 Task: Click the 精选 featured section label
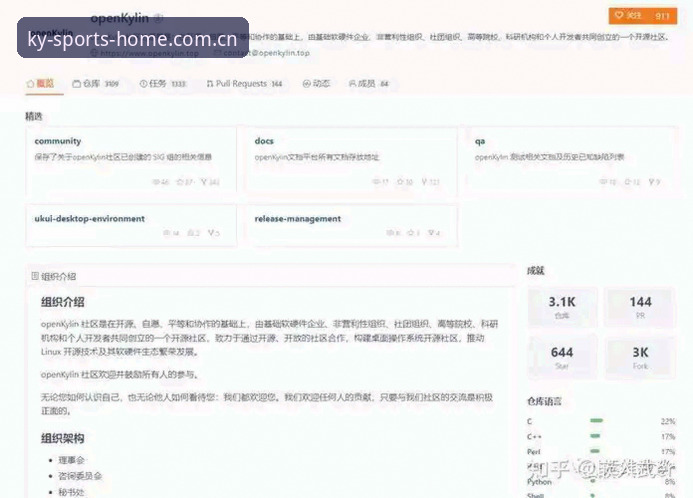(x=34, y=116)
